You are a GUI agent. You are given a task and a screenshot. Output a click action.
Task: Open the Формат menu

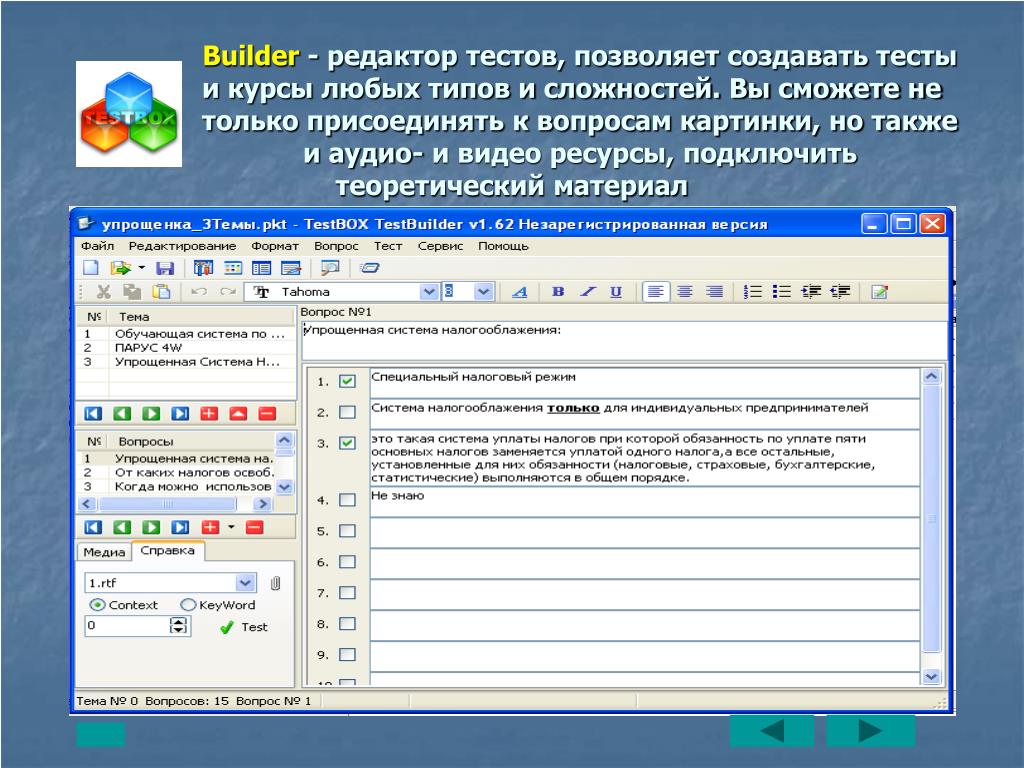click(x=275, y=246)
